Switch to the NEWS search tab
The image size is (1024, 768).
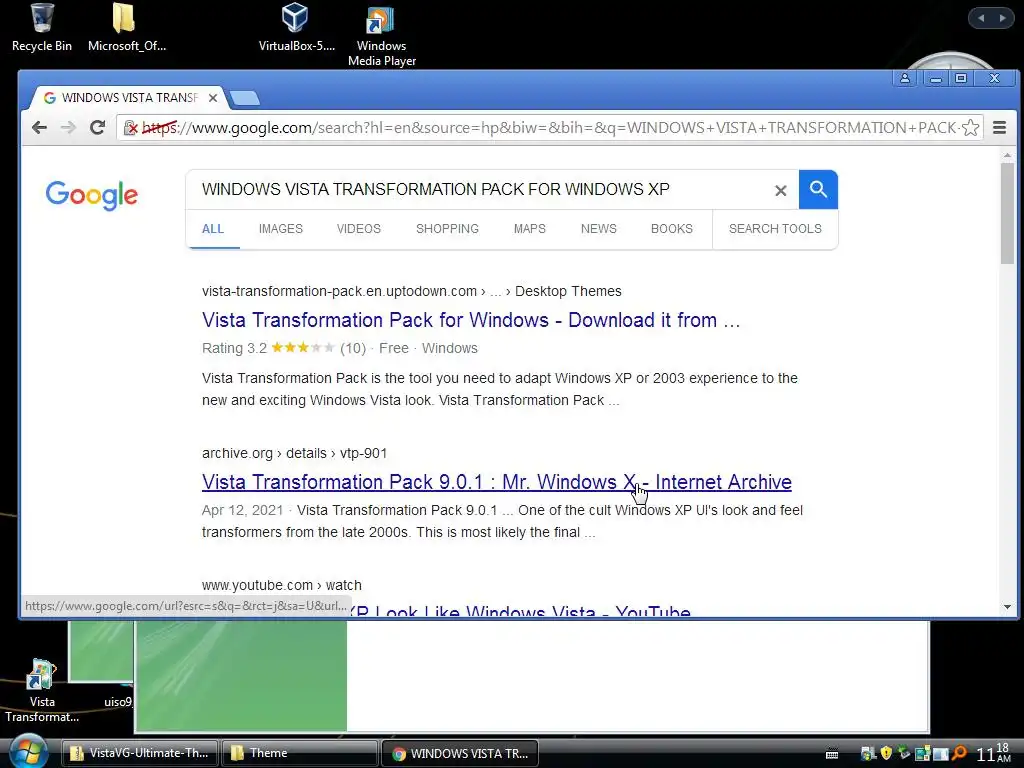coord(598,229)
